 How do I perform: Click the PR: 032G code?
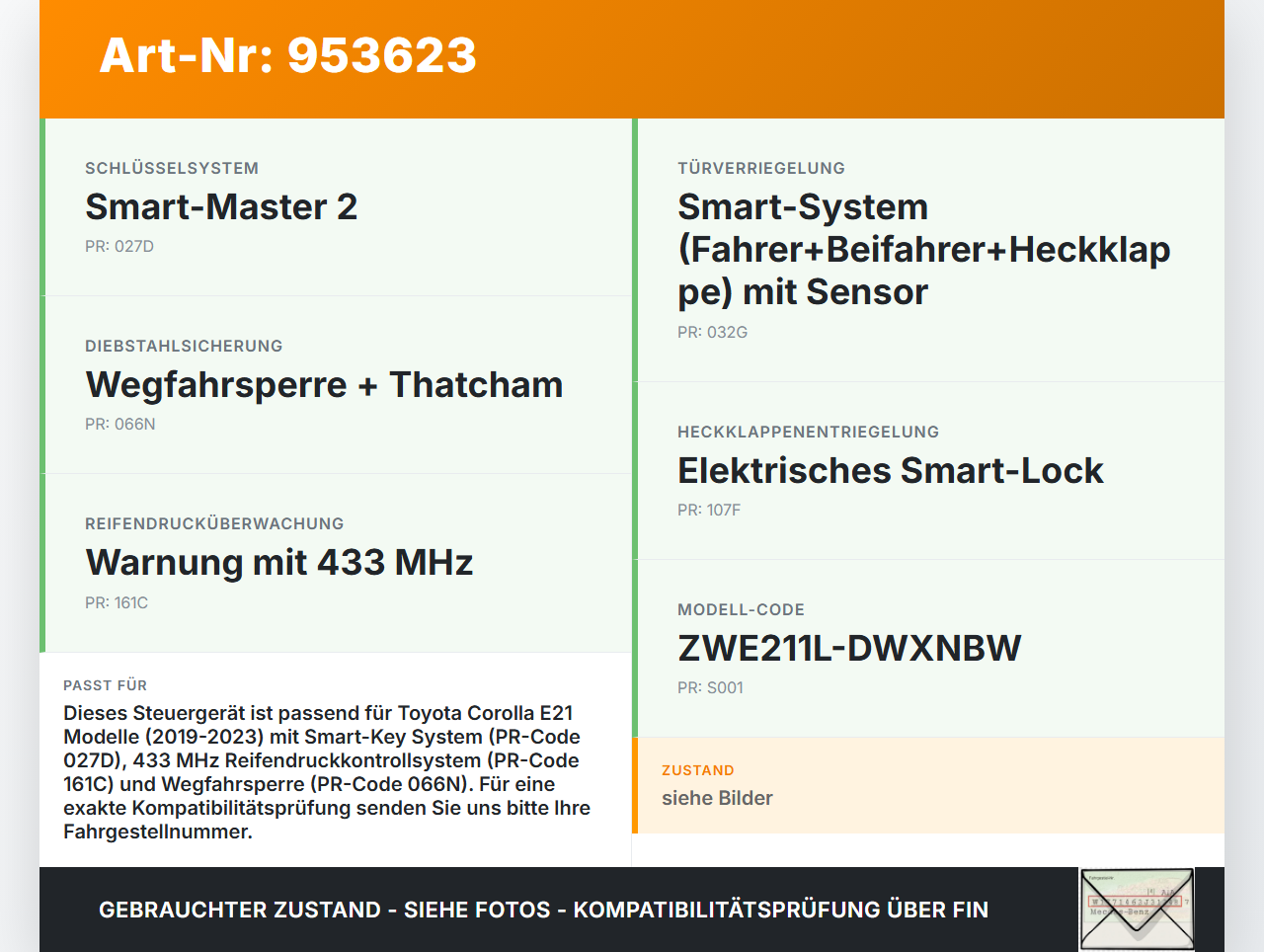click(712, 332)
